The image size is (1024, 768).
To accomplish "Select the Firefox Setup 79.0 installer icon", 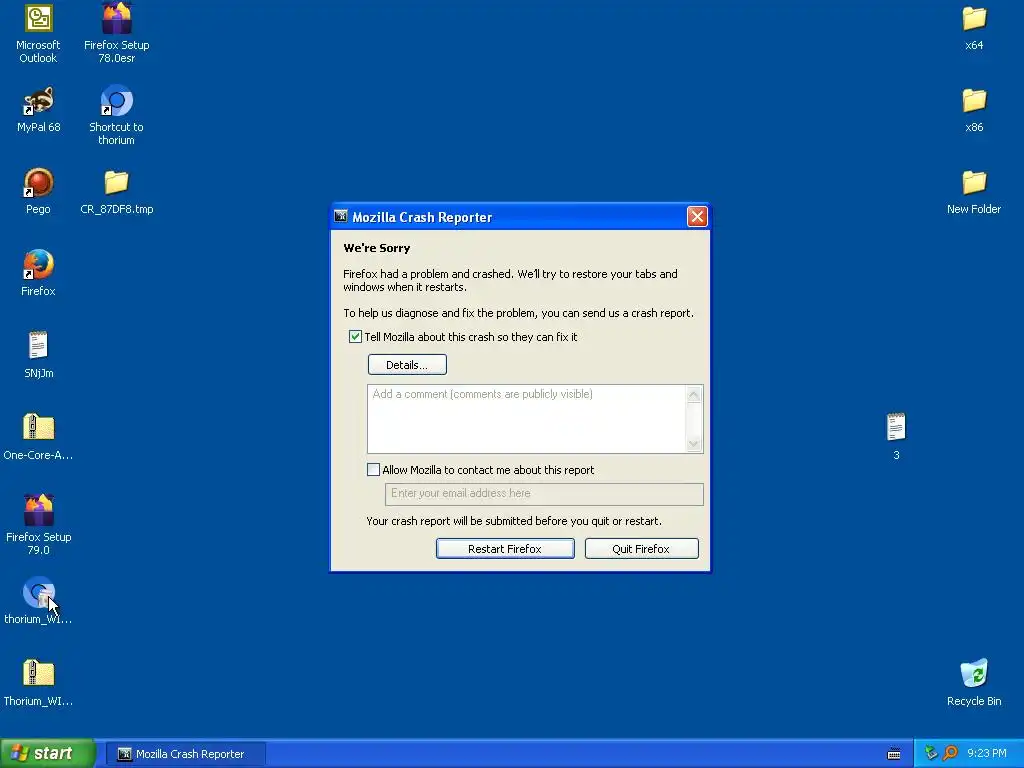I will click(39, 510).
